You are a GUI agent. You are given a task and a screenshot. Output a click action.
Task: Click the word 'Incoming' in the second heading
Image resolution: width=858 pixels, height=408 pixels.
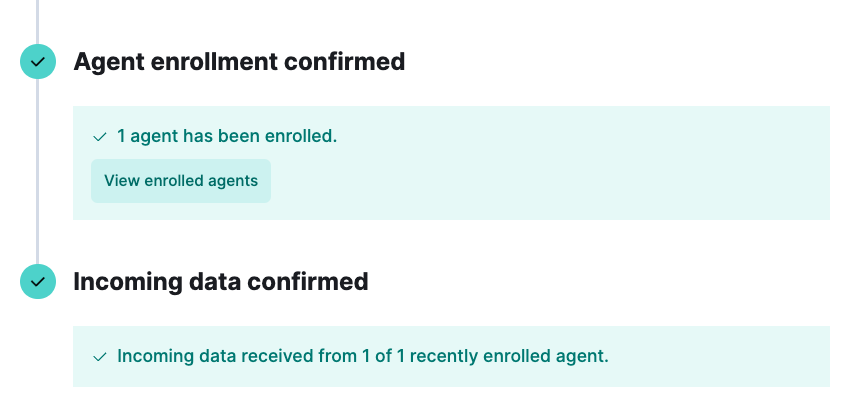coord(122,282)
